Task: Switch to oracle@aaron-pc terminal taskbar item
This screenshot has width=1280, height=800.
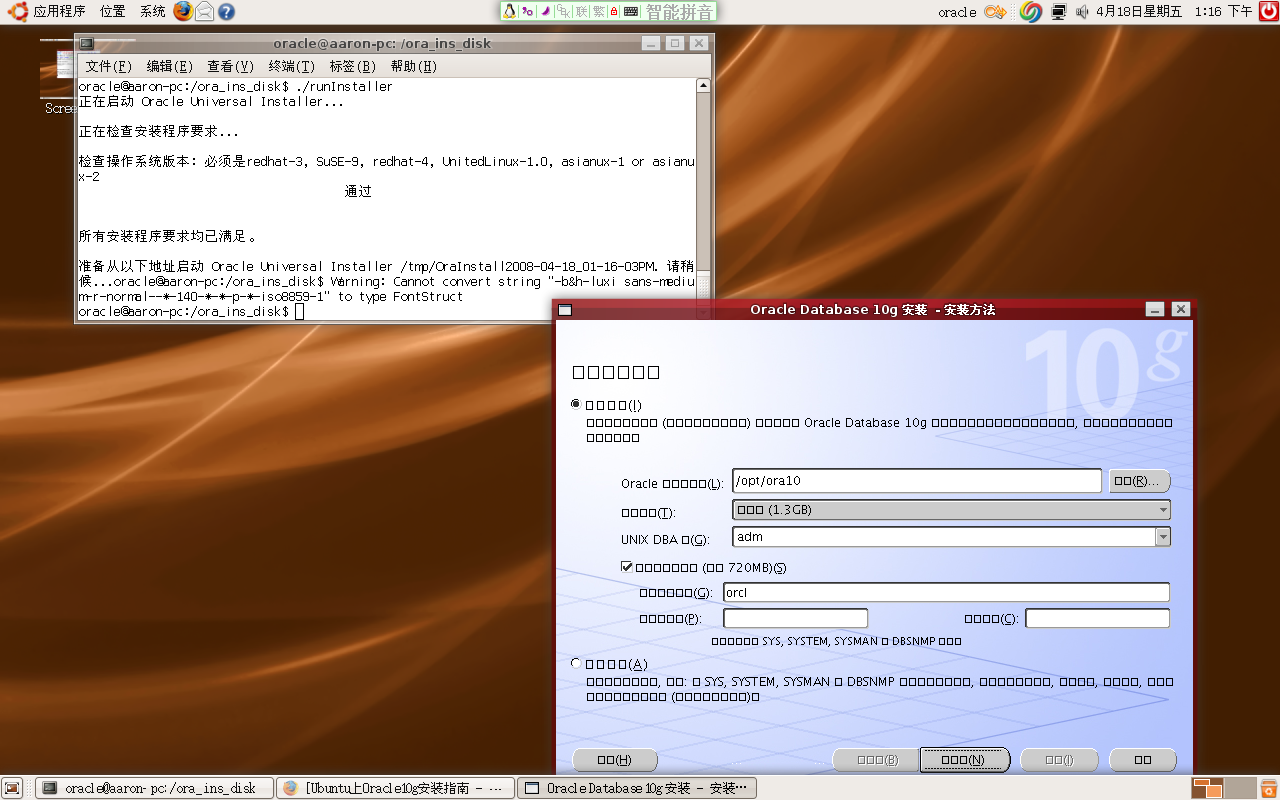Action: [154, 788]
